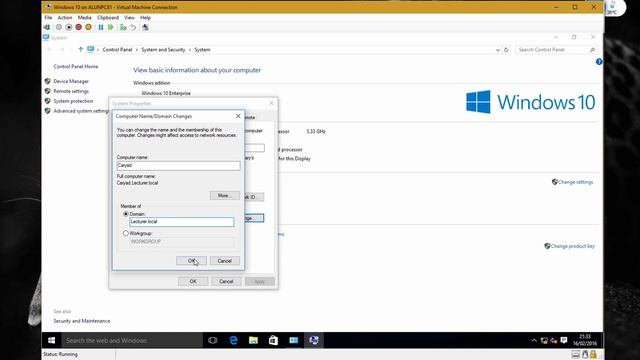Screen dimensions: 640x360
Task: Open the View menu
Action: (129, 18)
